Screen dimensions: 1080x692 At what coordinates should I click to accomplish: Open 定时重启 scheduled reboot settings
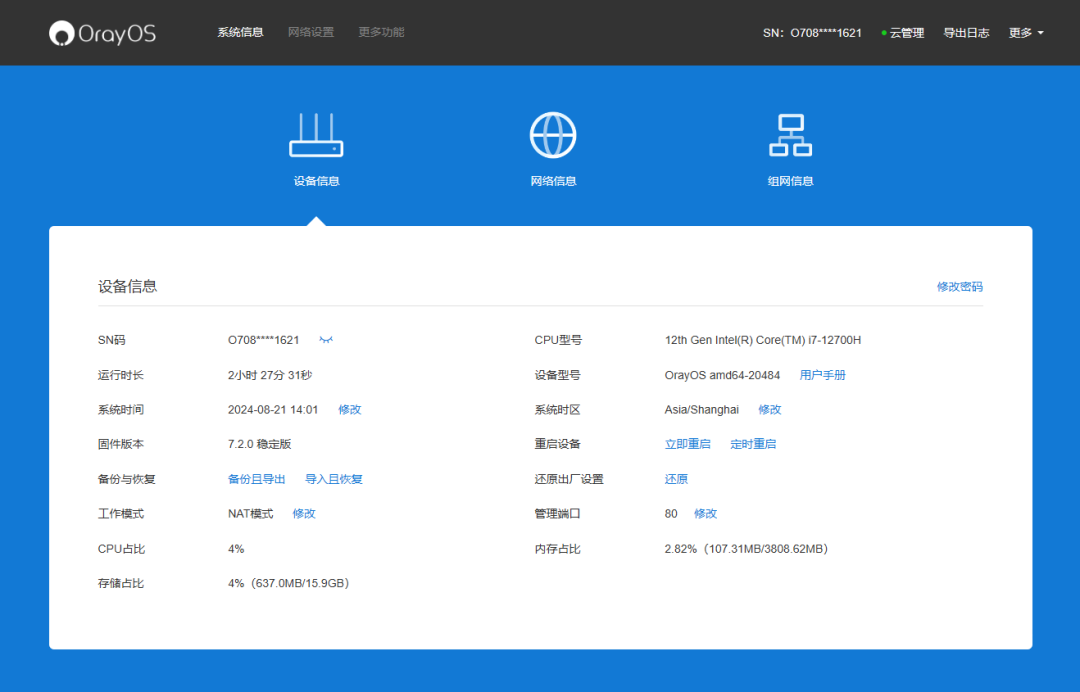coord(753,443)
